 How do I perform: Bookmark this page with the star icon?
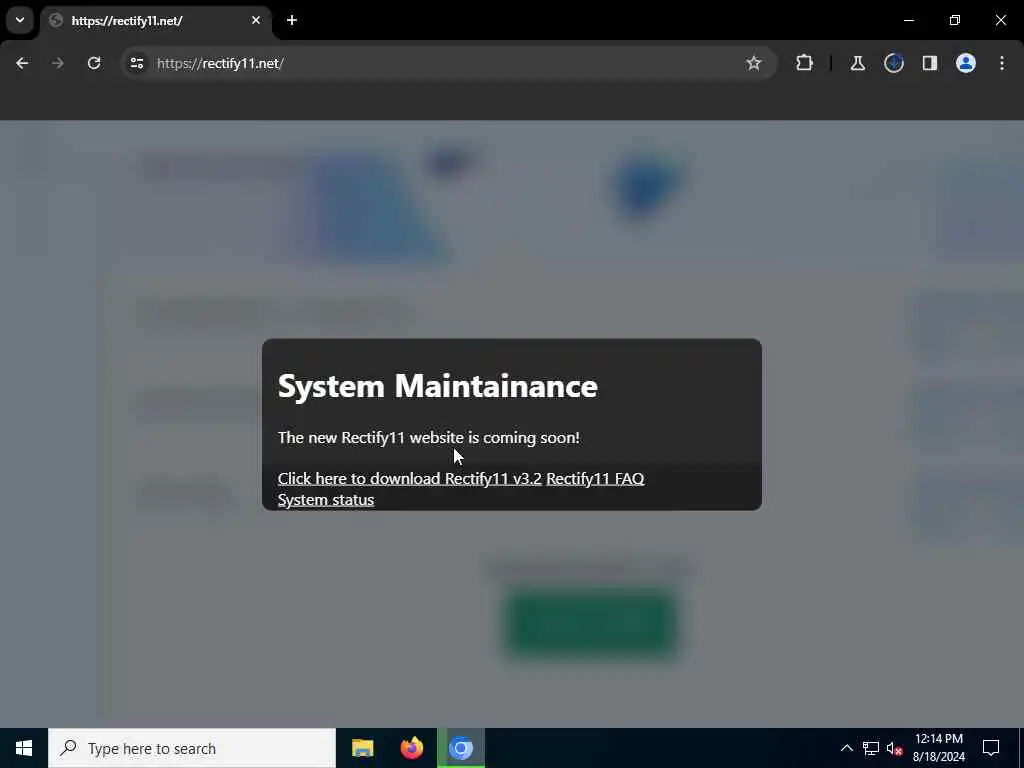(754, 63)
